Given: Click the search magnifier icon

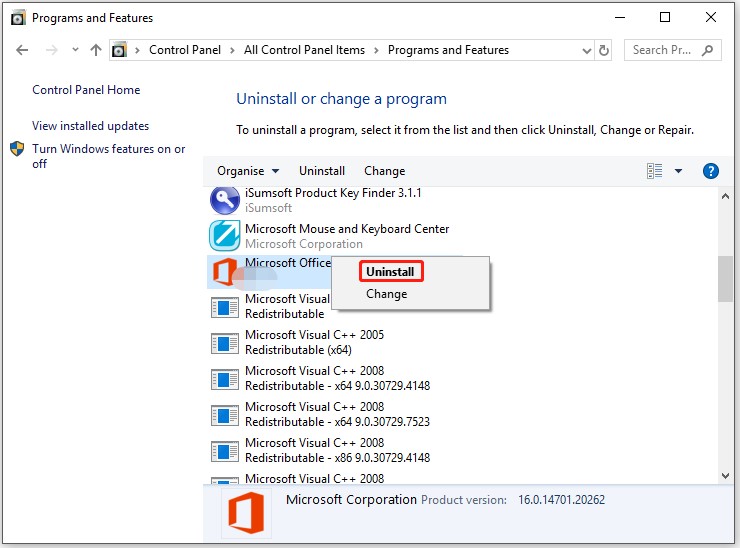Looking at the screenshot, I should tap(707, 50).
